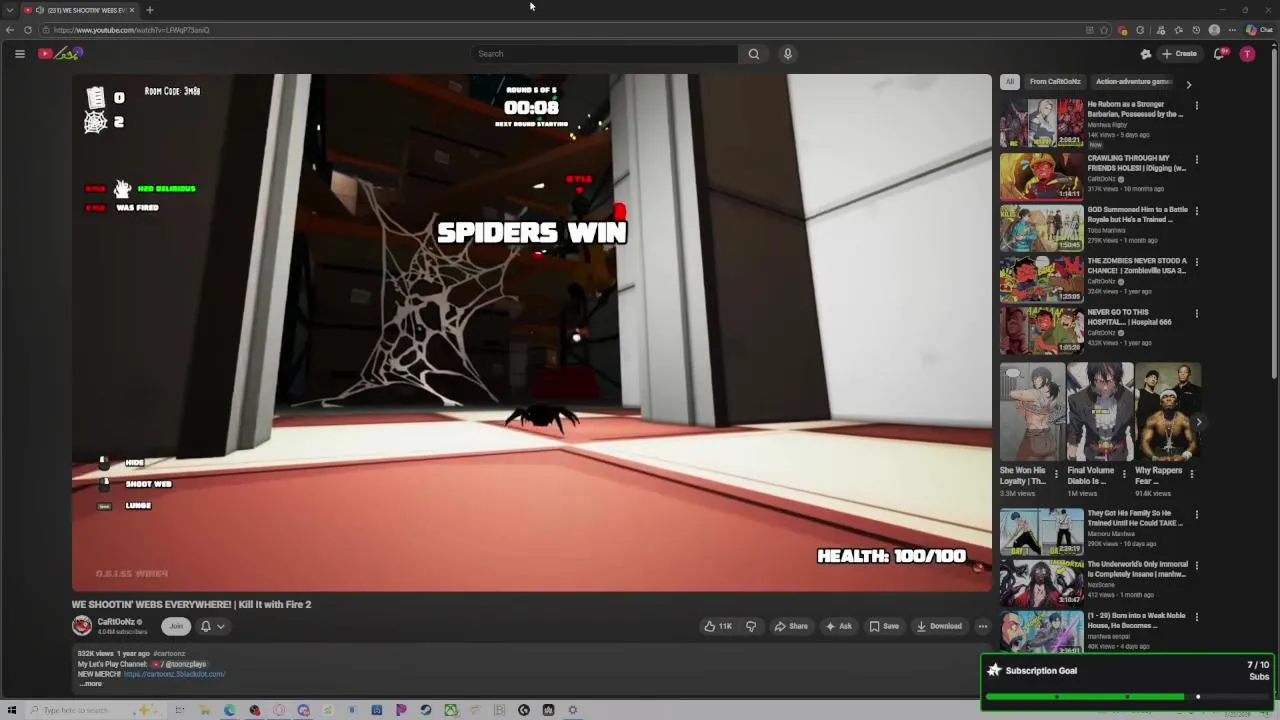
Task: Click the #cartoonz hashtag
Action: tap(169, 654)
